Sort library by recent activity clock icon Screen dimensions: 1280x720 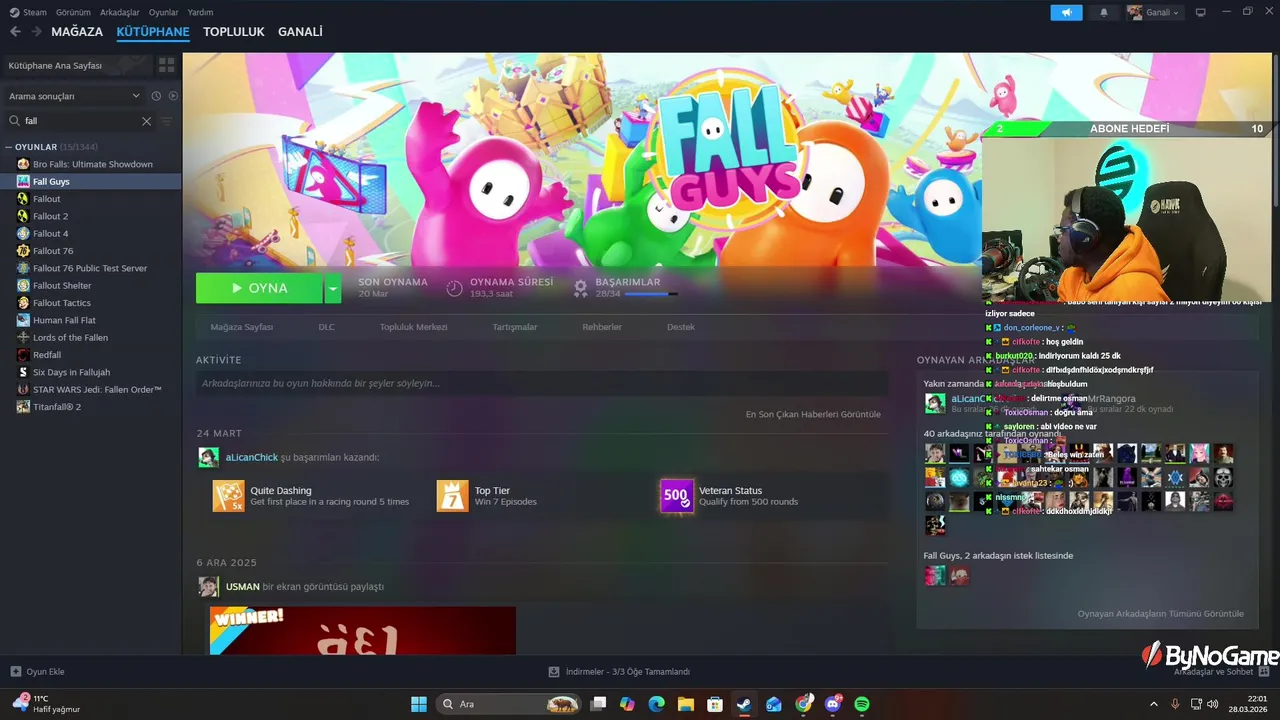(156, 96)
